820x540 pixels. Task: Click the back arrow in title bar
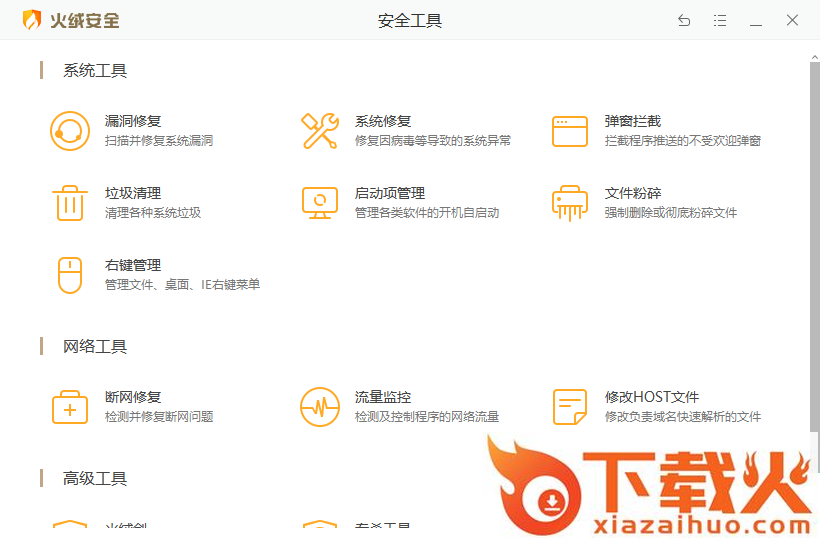point(684,20)
